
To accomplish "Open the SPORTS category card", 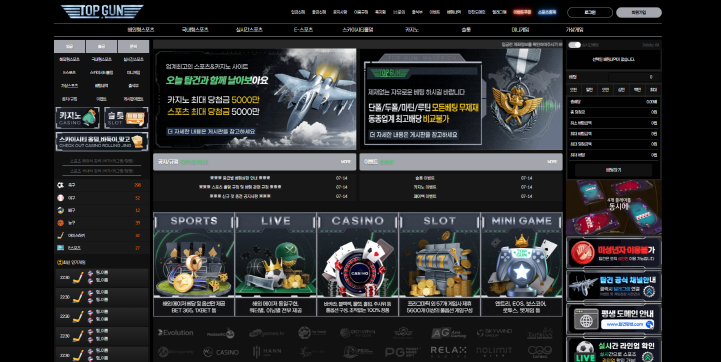I will point(194,264).
